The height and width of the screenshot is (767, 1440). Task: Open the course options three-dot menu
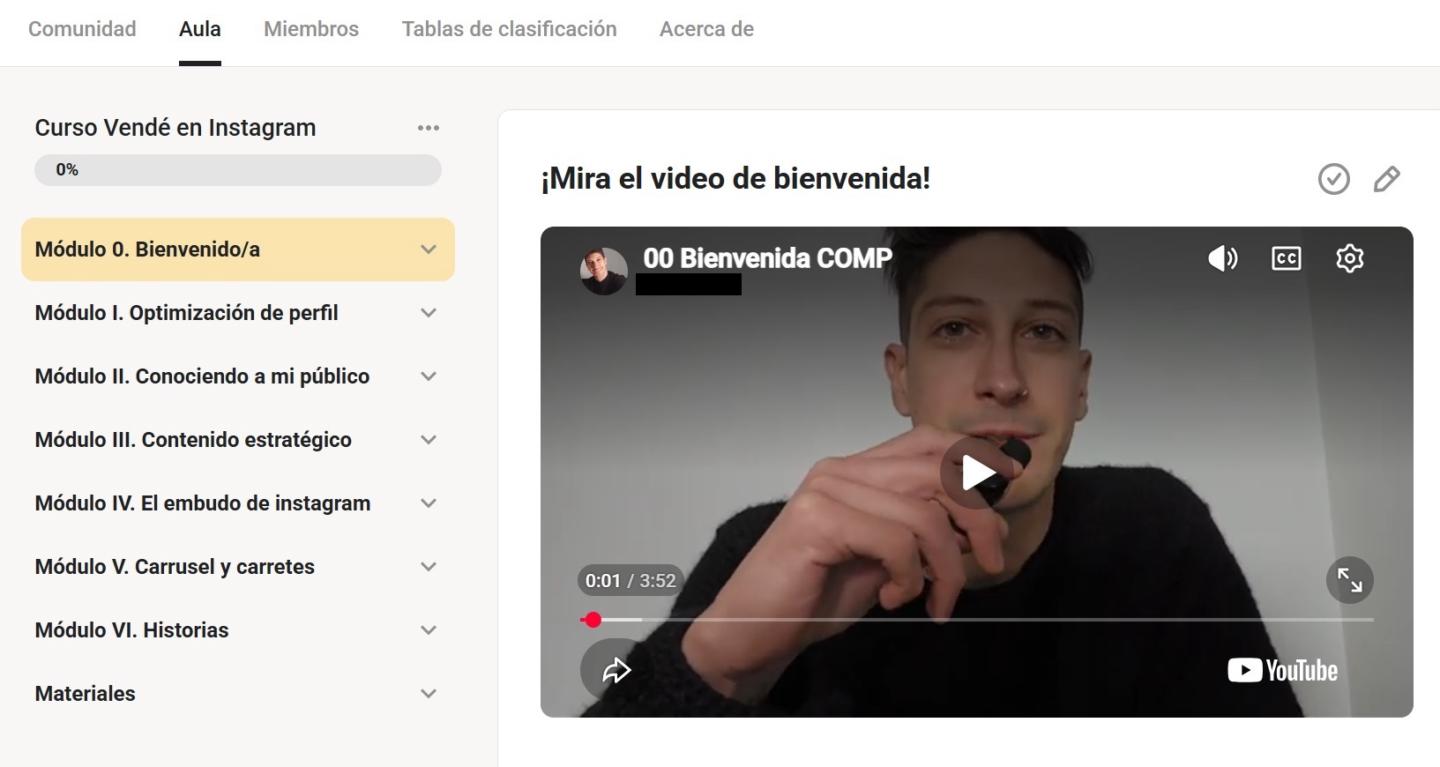(429, 128)
